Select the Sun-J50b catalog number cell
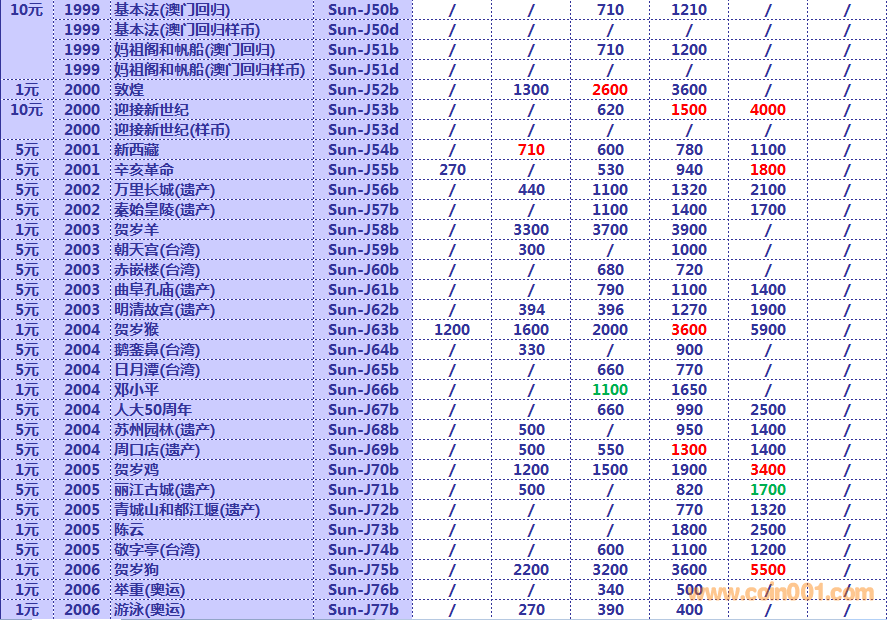The height and width of the screenshot is (620, 887). pyautogui.click(x=363, y=10)
